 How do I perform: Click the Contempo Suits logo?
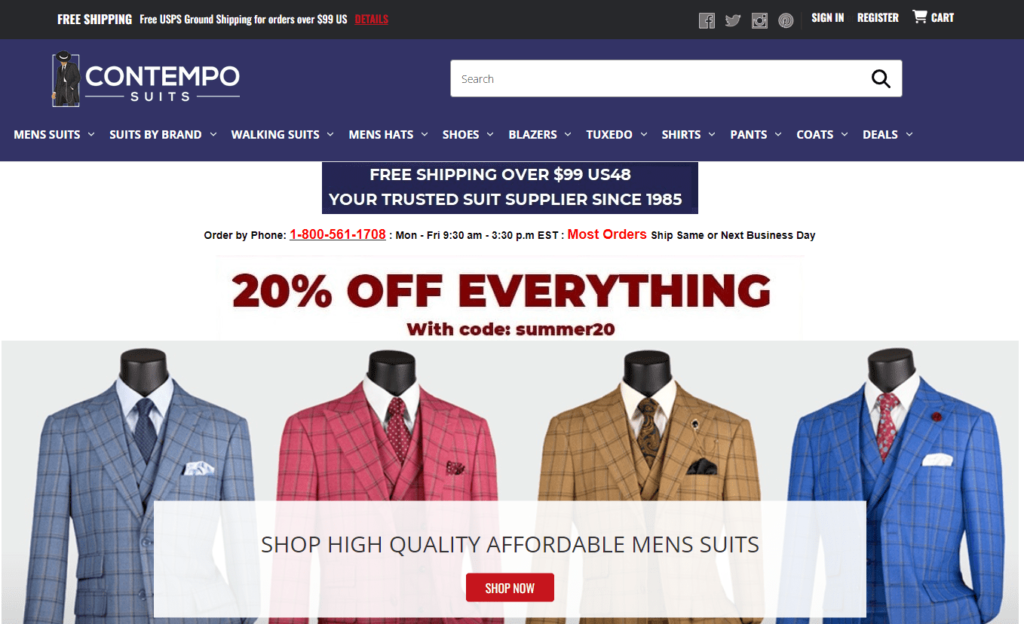point(146,79)
